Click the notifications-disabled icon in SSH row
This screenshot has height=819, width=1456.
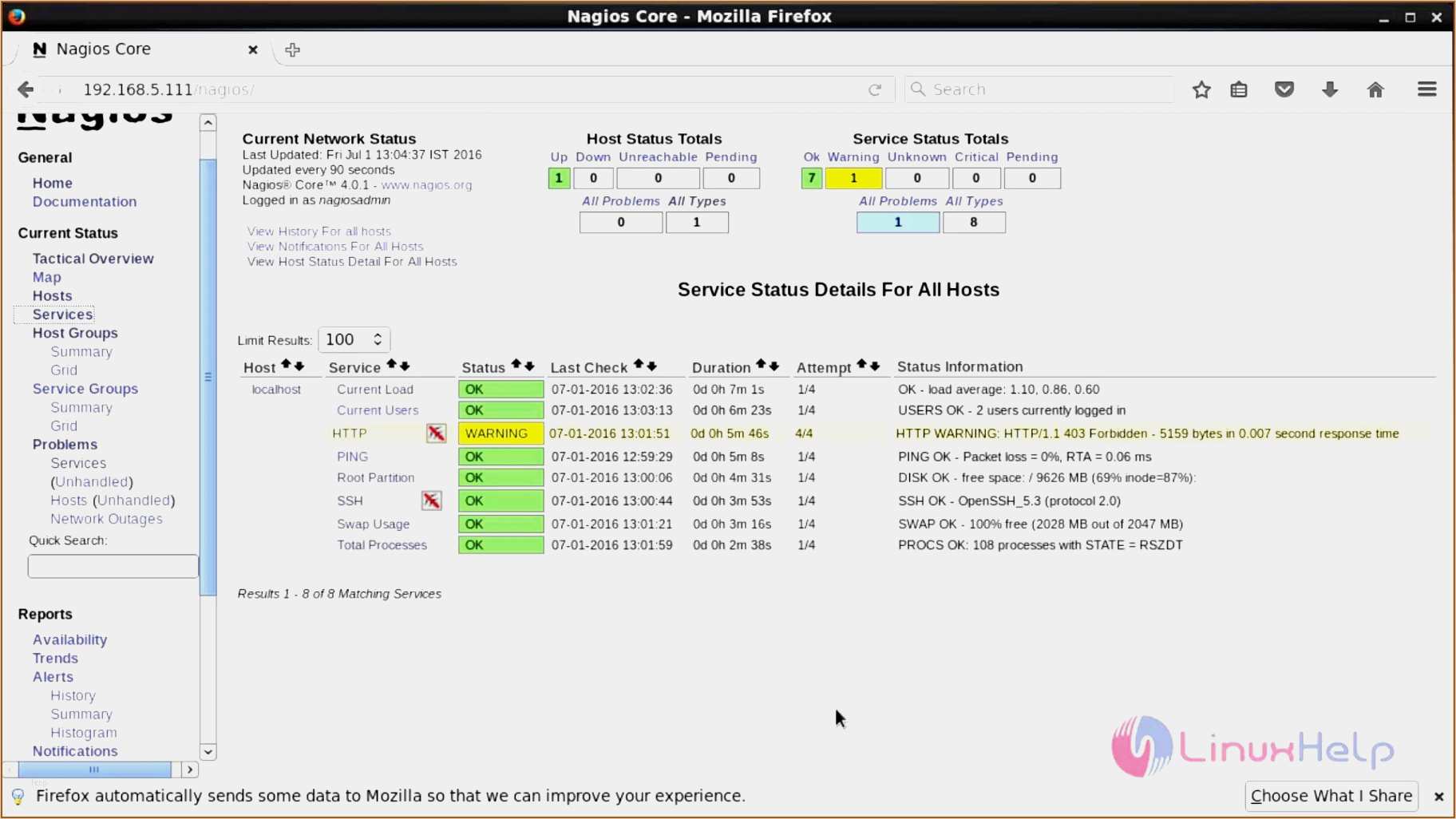pyautogui.click(x=431, y=500)
